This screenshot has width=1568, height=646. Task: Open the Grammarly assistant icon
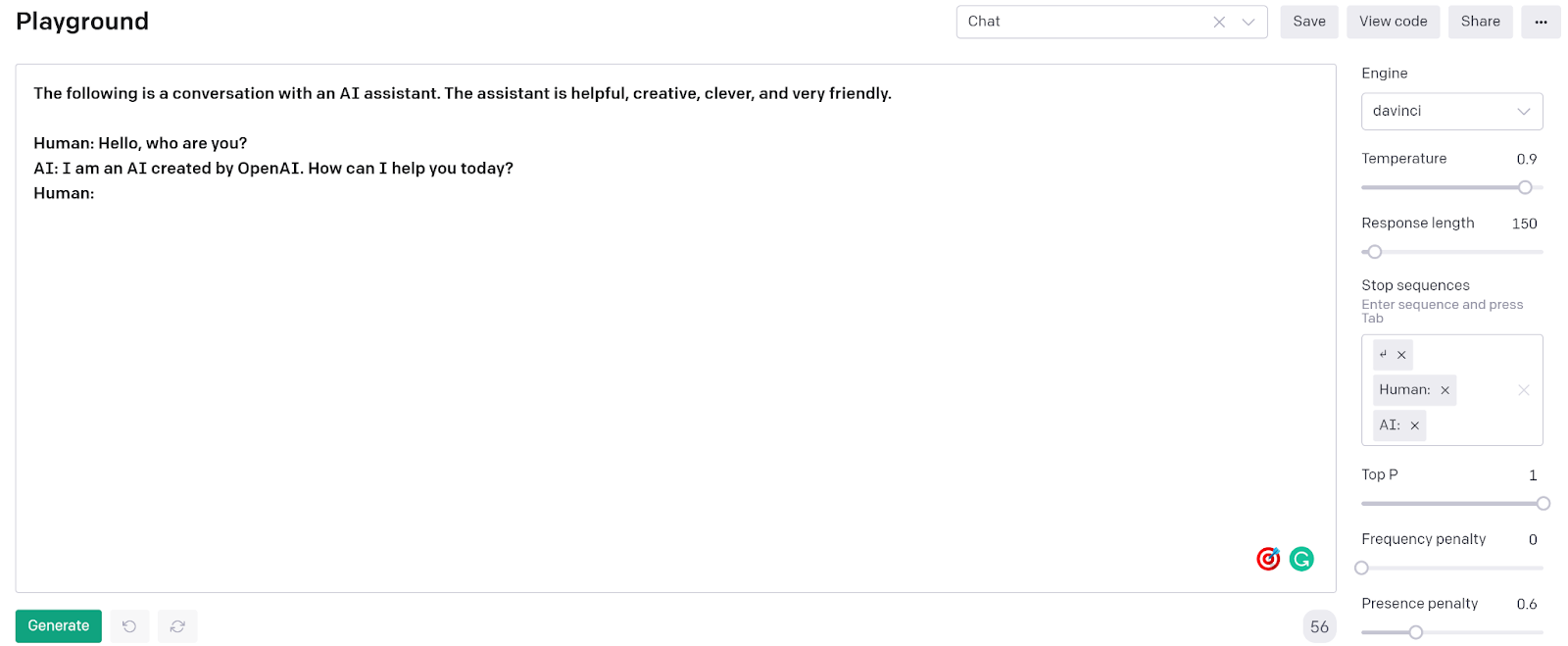tap(1300, 559)
